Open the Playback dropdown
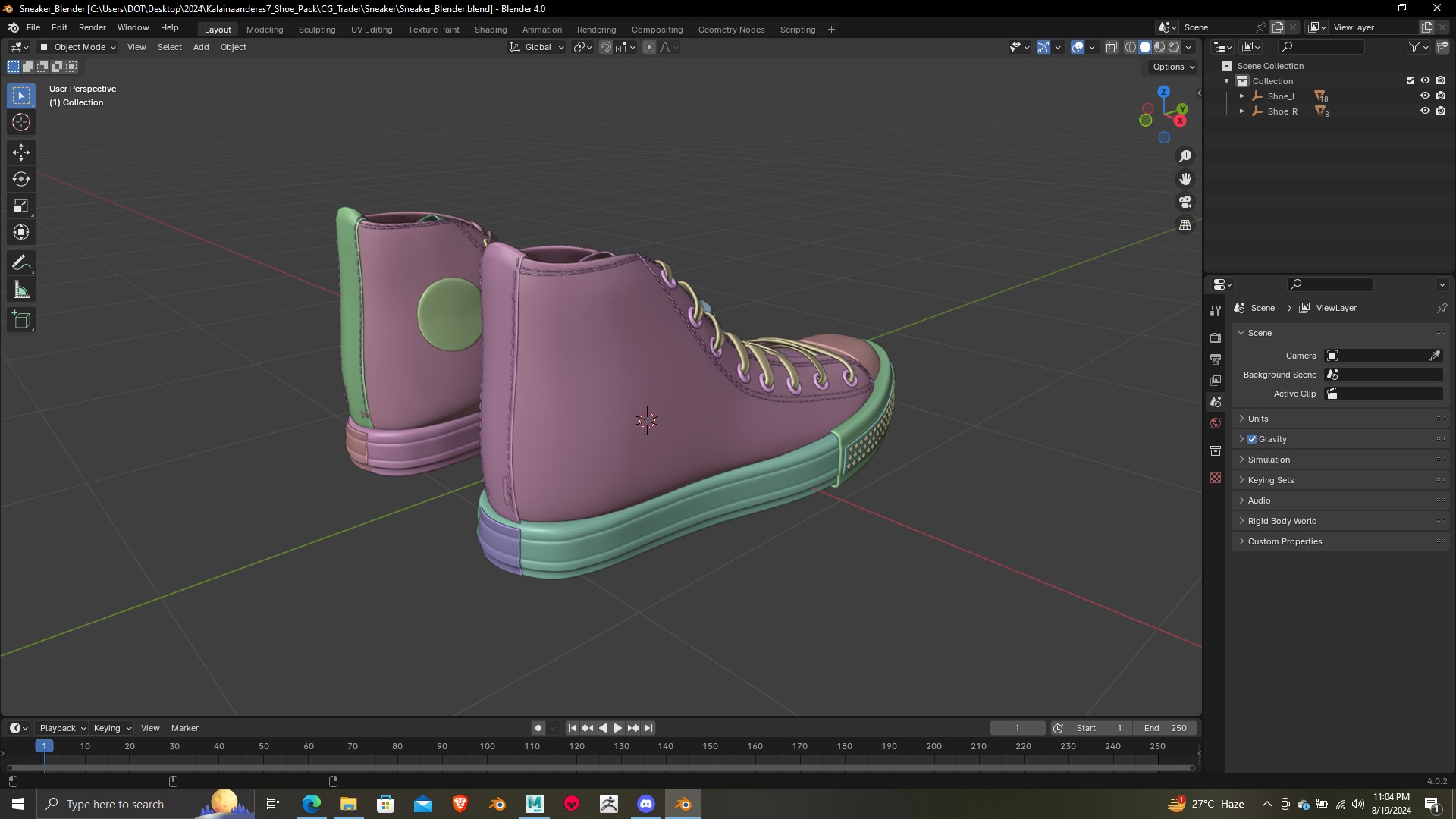 pos(61,728)
